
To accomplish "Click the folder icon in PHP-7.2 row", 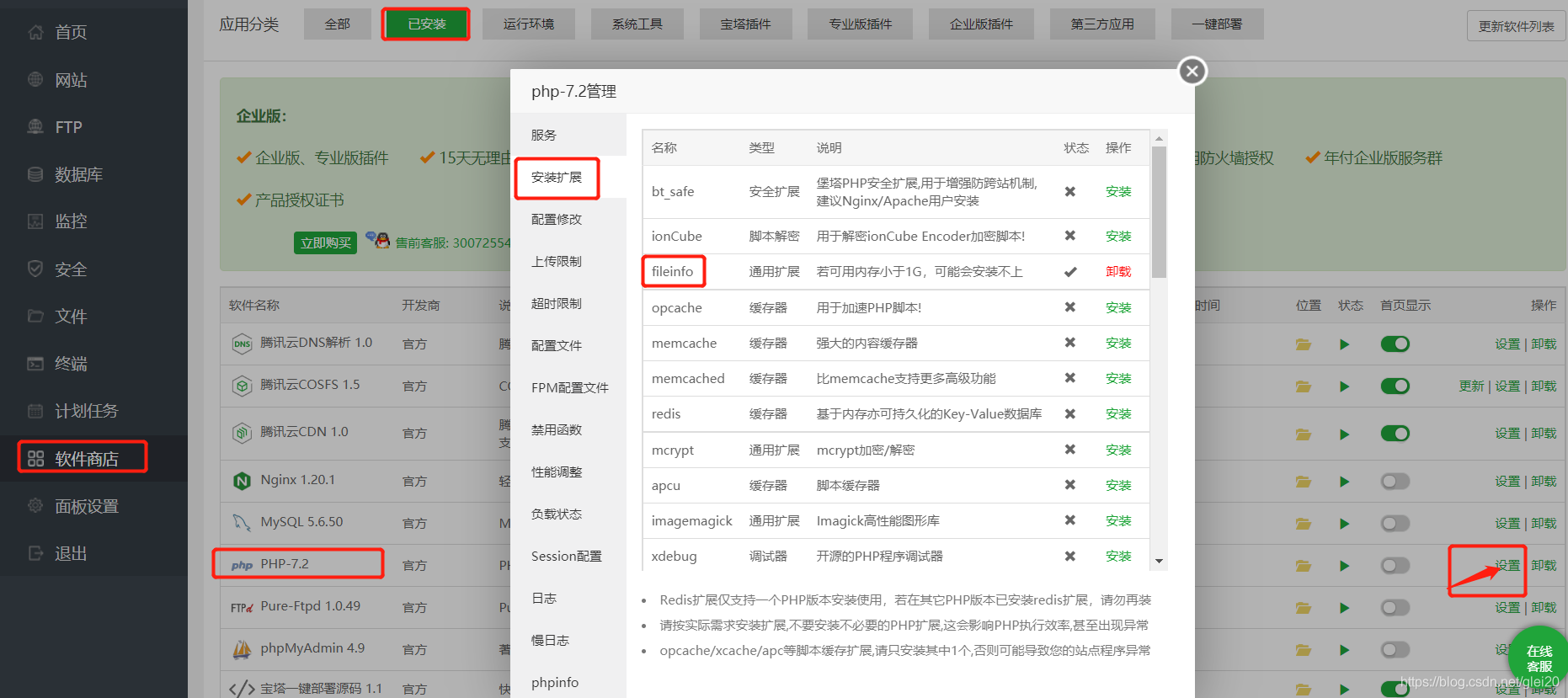I will (x=1304, y=566).
